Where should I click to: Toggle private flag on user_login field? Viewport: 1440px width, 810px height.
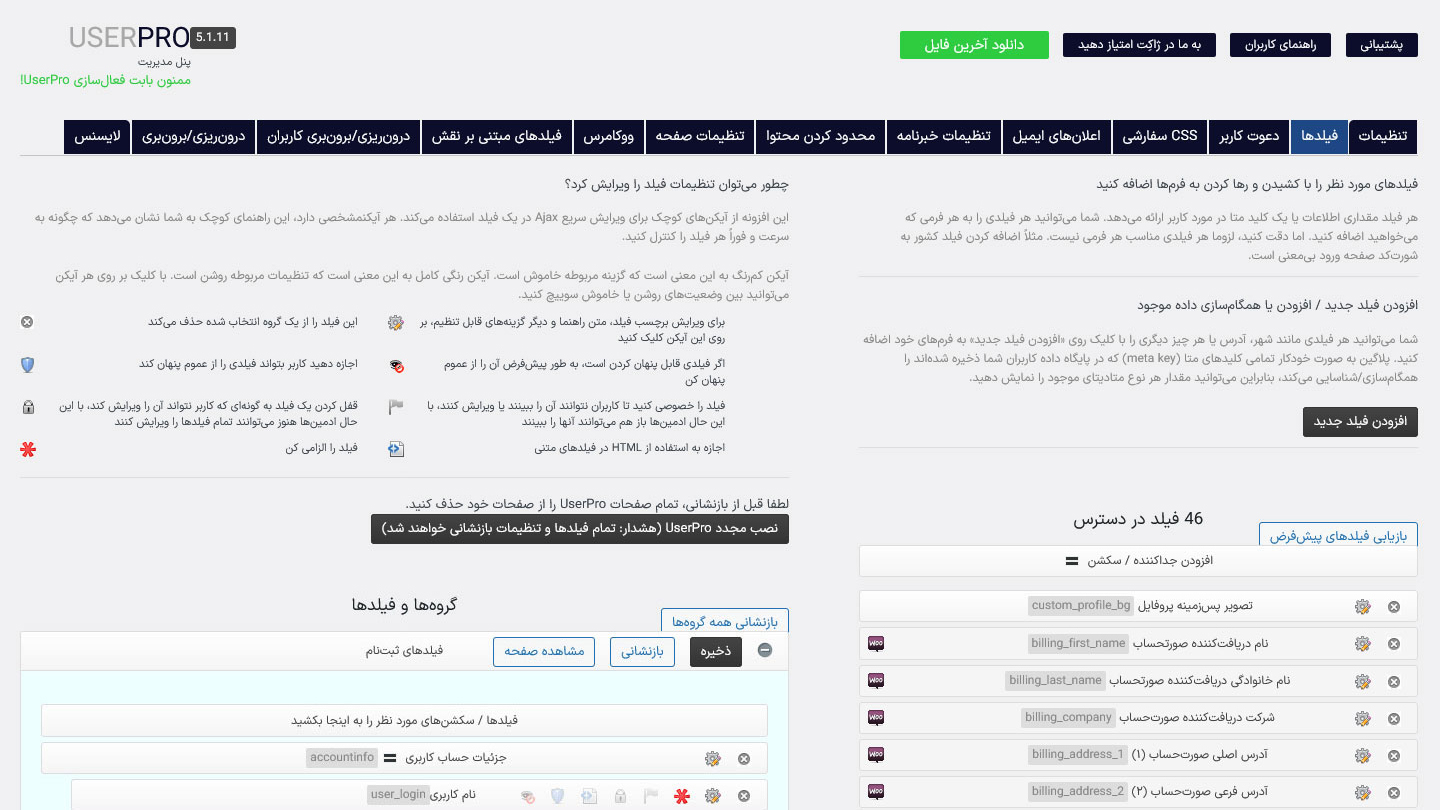(x=651, y=796)
